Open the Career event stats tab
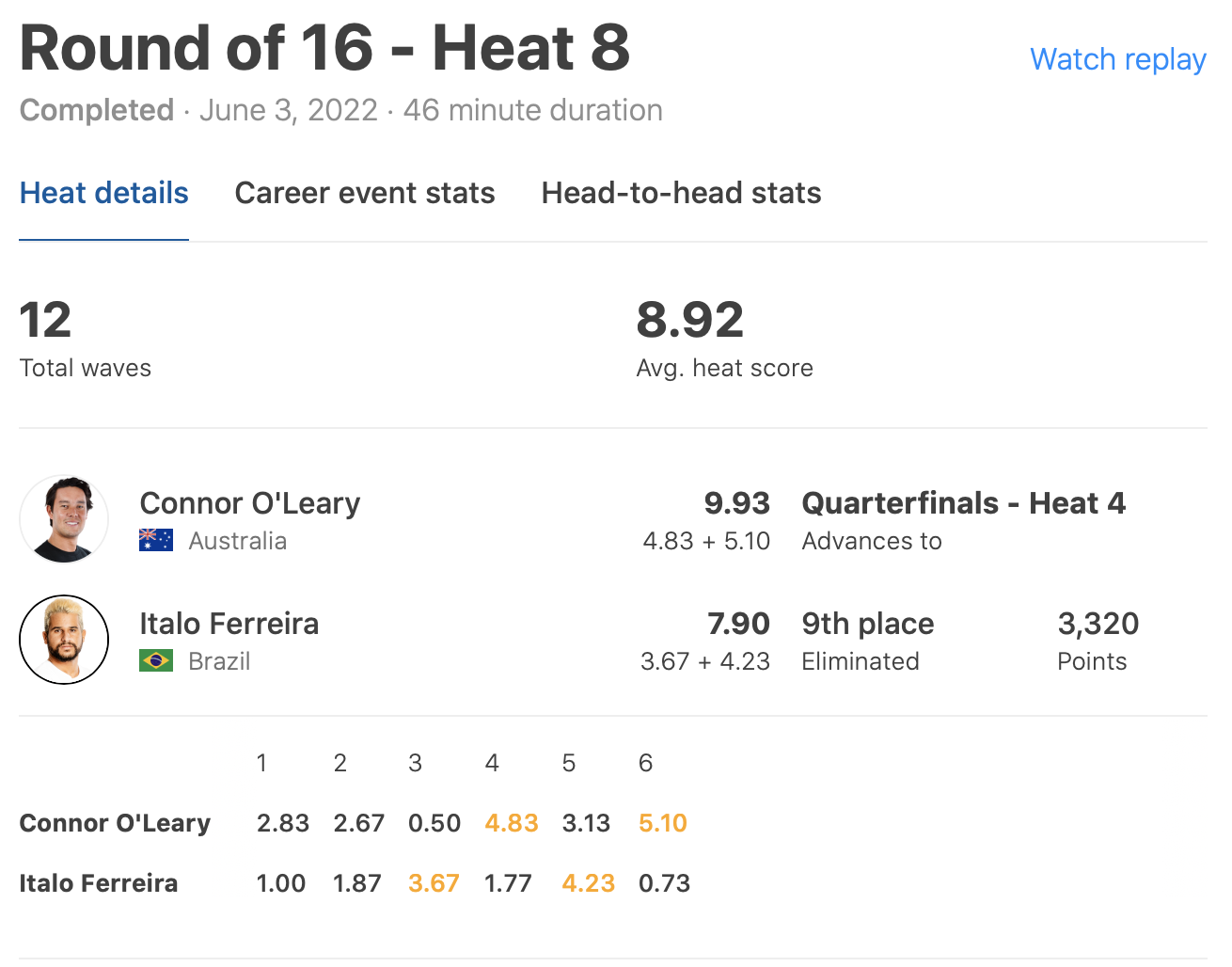 click(x=364, y=193)
